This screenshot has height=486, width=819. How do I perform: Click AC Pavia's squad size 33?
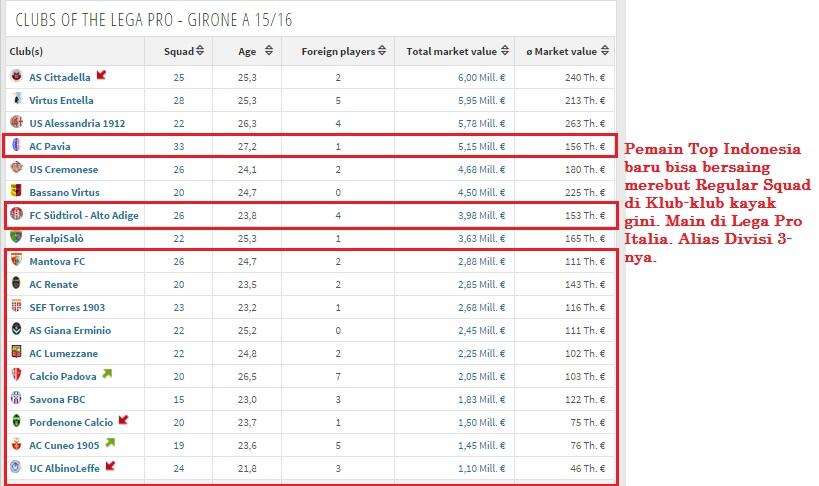(179, 146)
